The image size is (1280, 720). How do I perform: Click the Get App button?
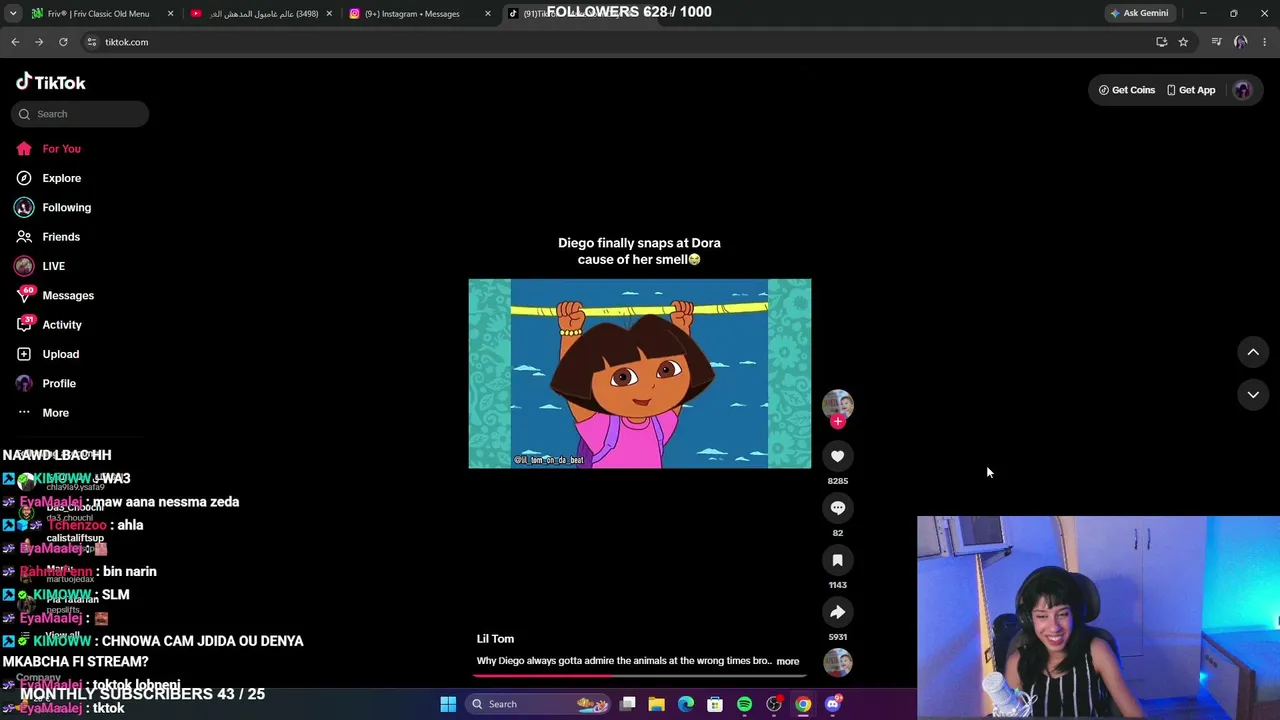pos(1190,90)
